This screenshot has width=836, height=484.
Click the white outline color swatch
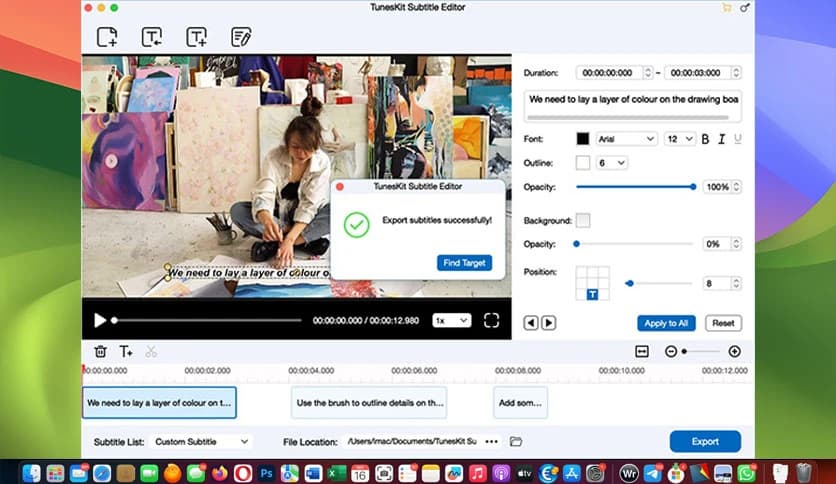click(x=583, y=163)
